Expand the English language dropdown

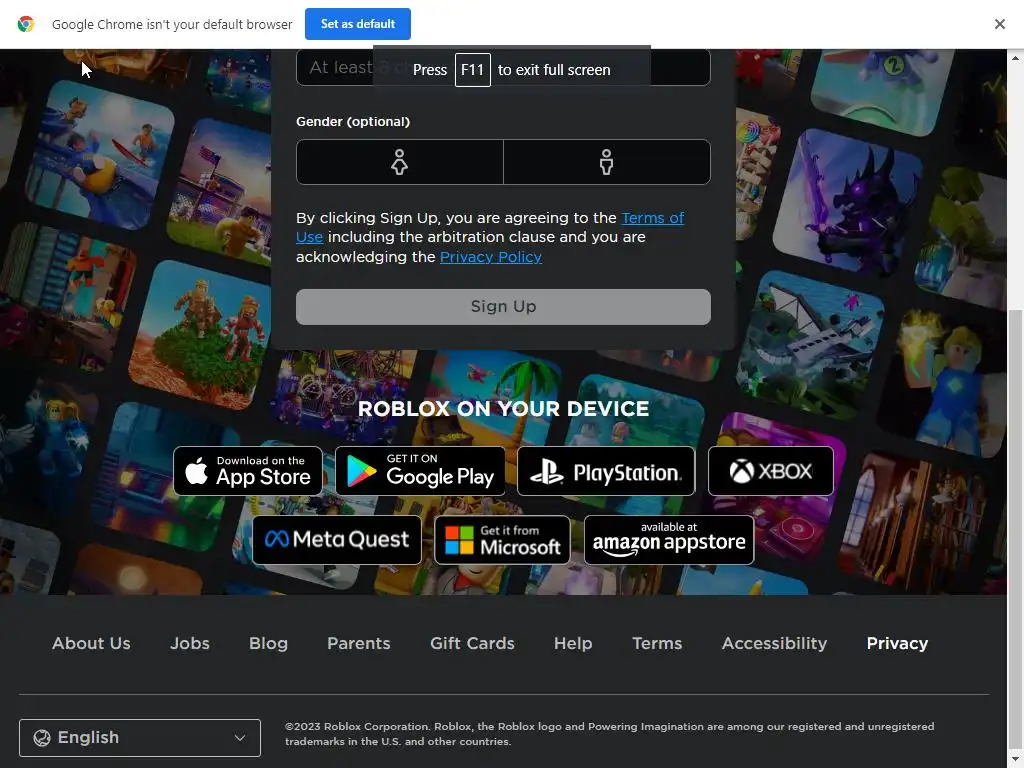point(140,738)
